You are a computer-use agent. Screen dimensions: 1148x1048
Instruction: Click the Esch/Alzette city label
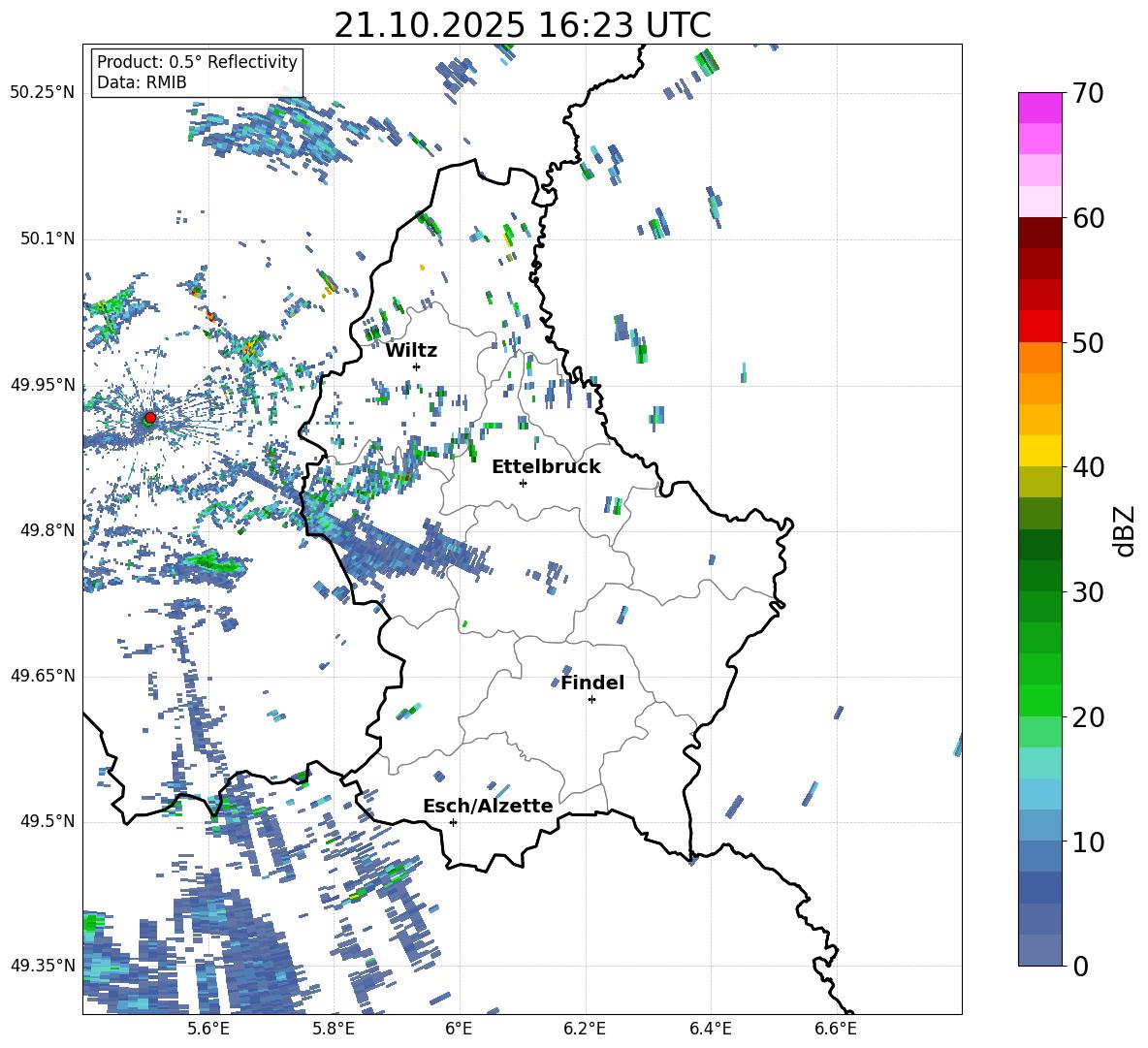click(x=488, y=806)
